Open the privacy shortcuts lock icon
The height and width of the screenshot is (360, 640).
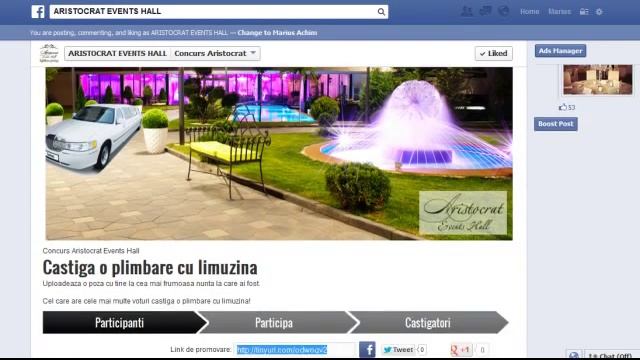click(x=584, y=12)
